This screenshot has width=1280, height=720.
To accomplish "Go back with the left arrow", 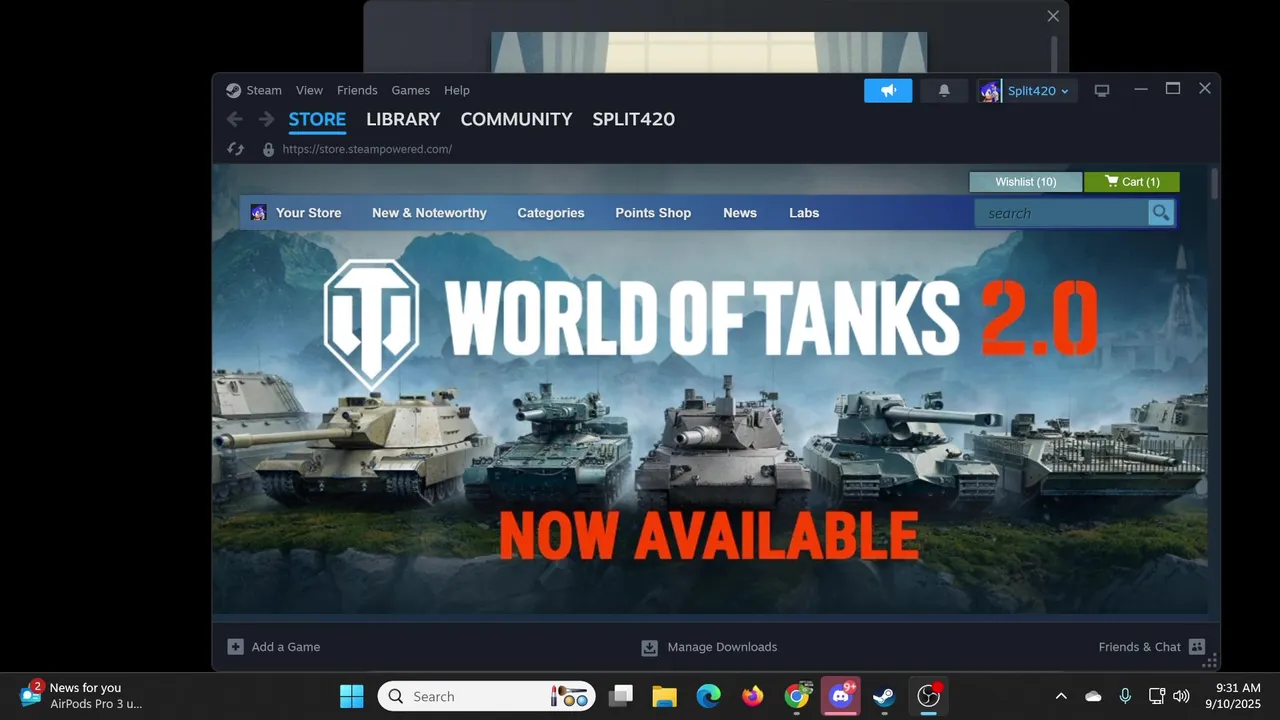I will [x=235, y=119].
